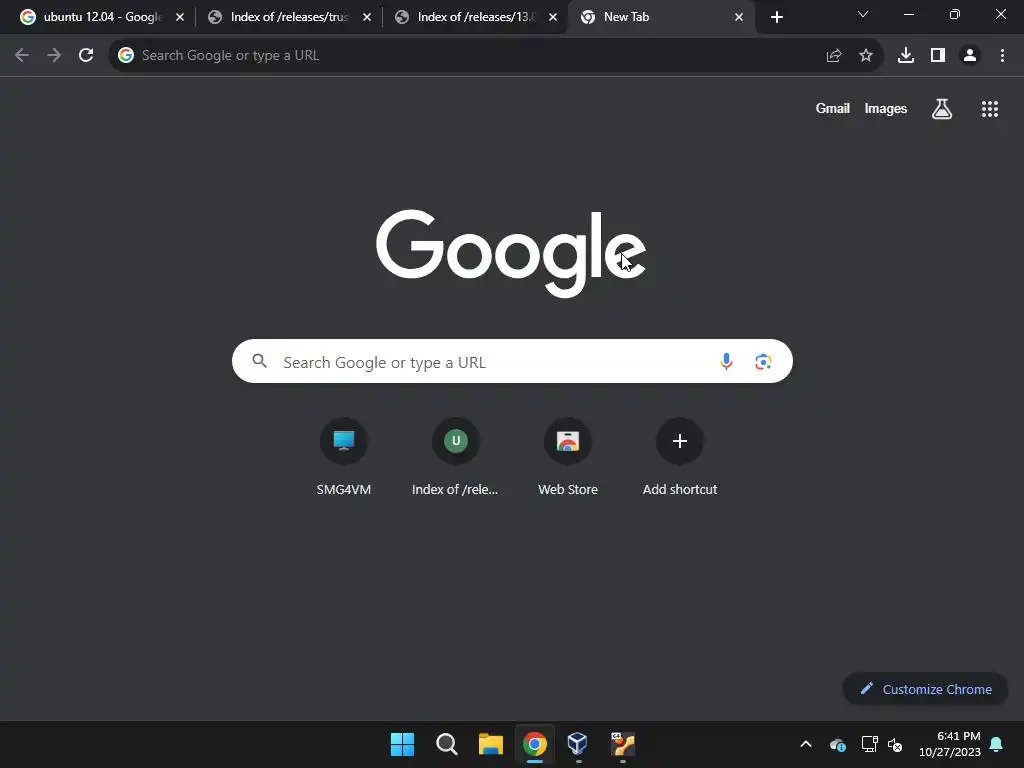Open the SMG4VM shortcut
1024x768 pixels.
pyautogui.click(x=344, y=457)
